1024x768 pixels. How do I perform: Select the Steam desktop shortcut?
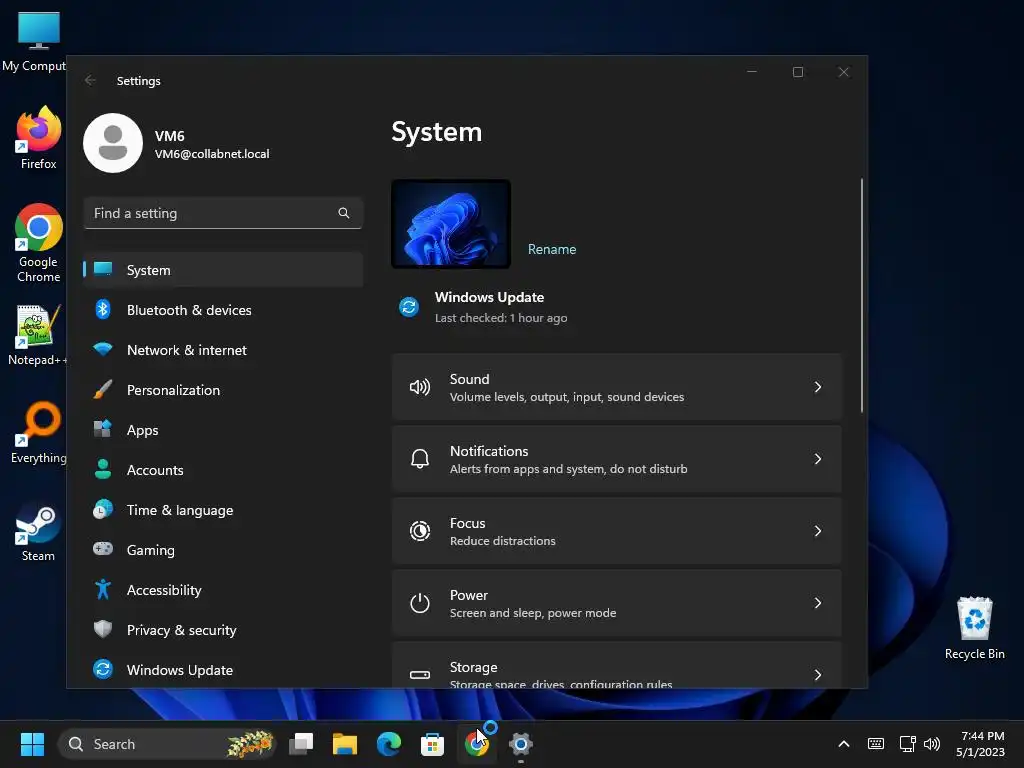tap(39, 532)
